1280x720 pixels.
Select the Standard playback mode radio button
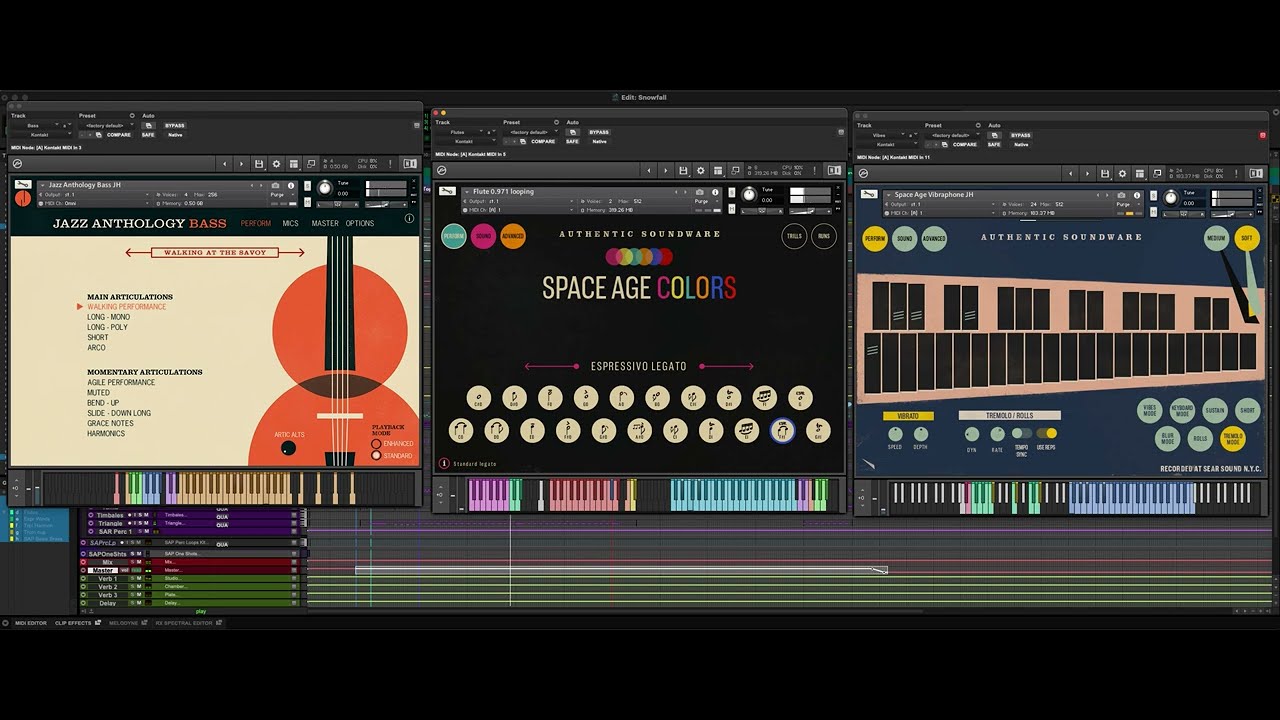pyautogui.click(x=376, y=455)
